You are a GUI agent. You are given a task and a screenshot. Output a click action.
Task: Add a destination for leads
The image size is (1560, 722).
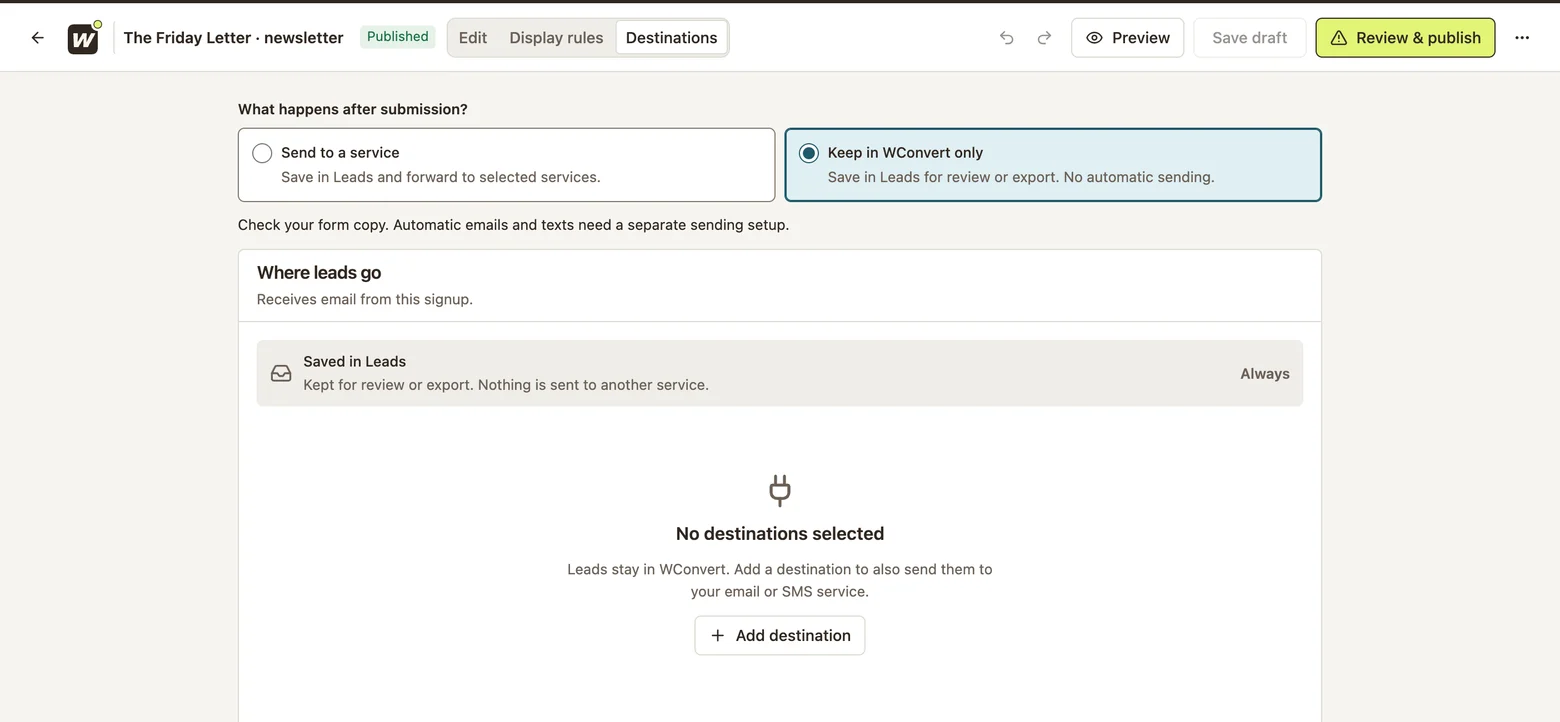[x=780, y=636]
